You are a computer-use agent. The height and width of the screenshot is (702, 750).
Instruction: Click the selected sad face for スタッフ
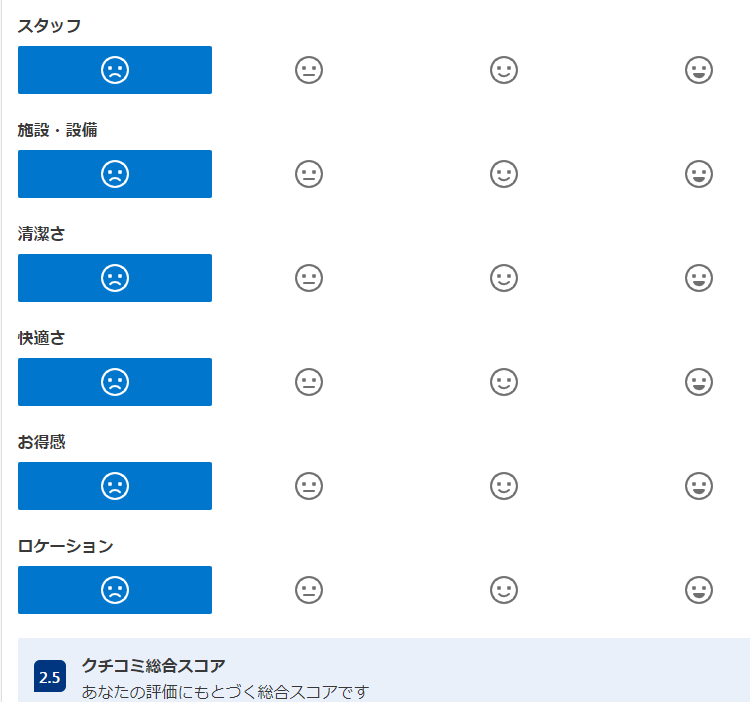(115, 70)
